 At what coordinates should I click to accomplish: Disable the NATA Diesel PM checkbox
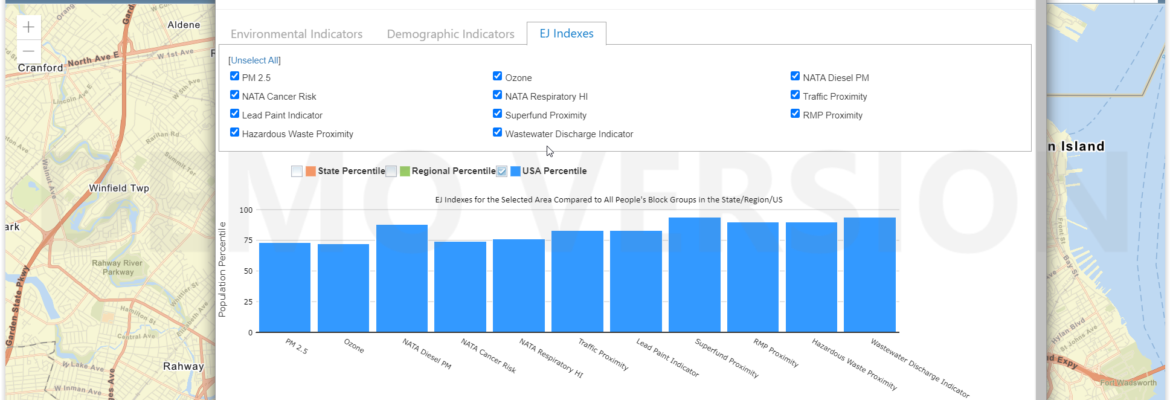pos(795,76)
